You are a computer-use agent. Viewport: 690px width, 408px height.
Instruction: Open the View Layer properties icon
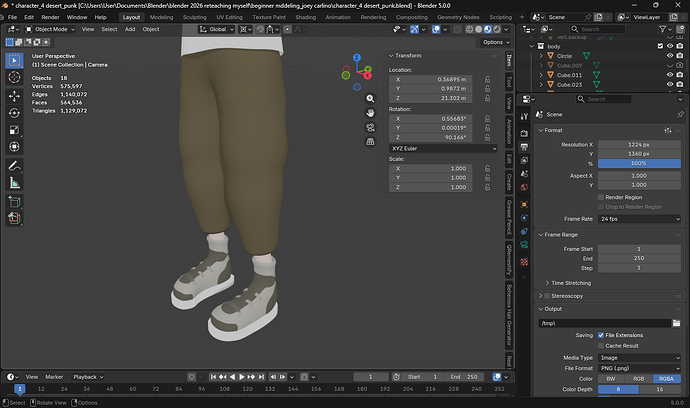coord(524,160)
